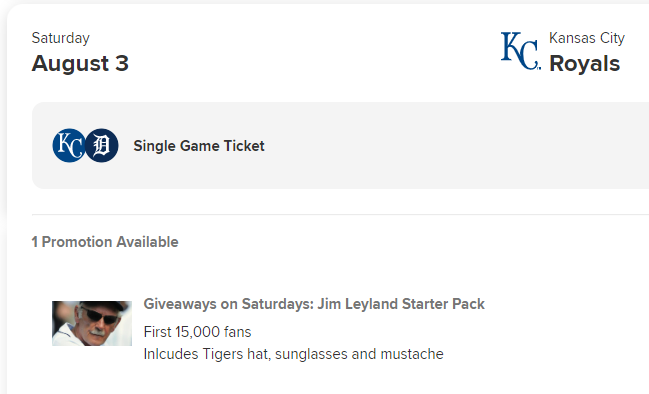Click the bold 'Royals' team name
This screenshot has height=394, width=649.
(x=584, y=64)
